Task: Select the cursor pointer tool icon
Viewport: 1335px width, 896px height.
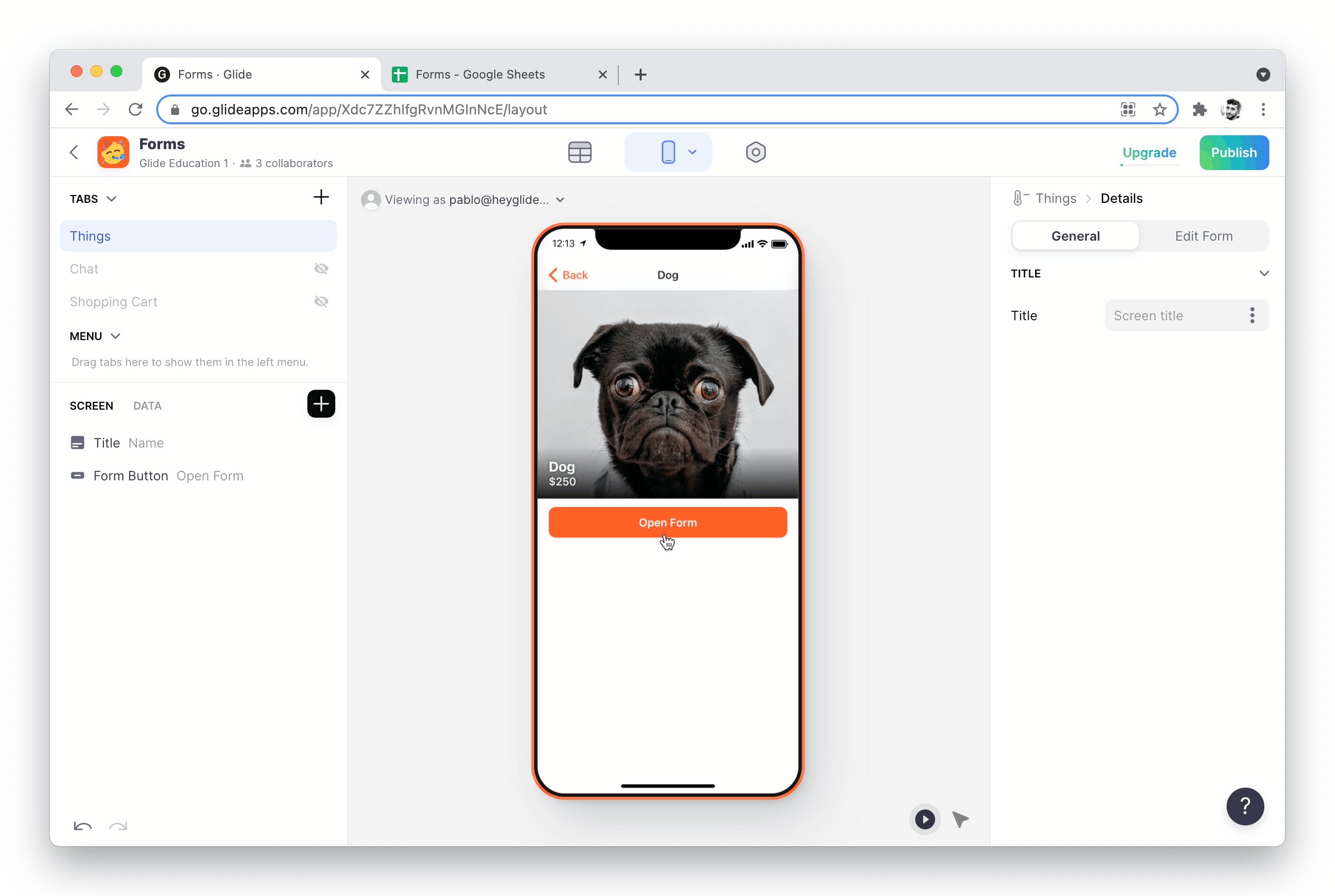Action: coord(960,819)
